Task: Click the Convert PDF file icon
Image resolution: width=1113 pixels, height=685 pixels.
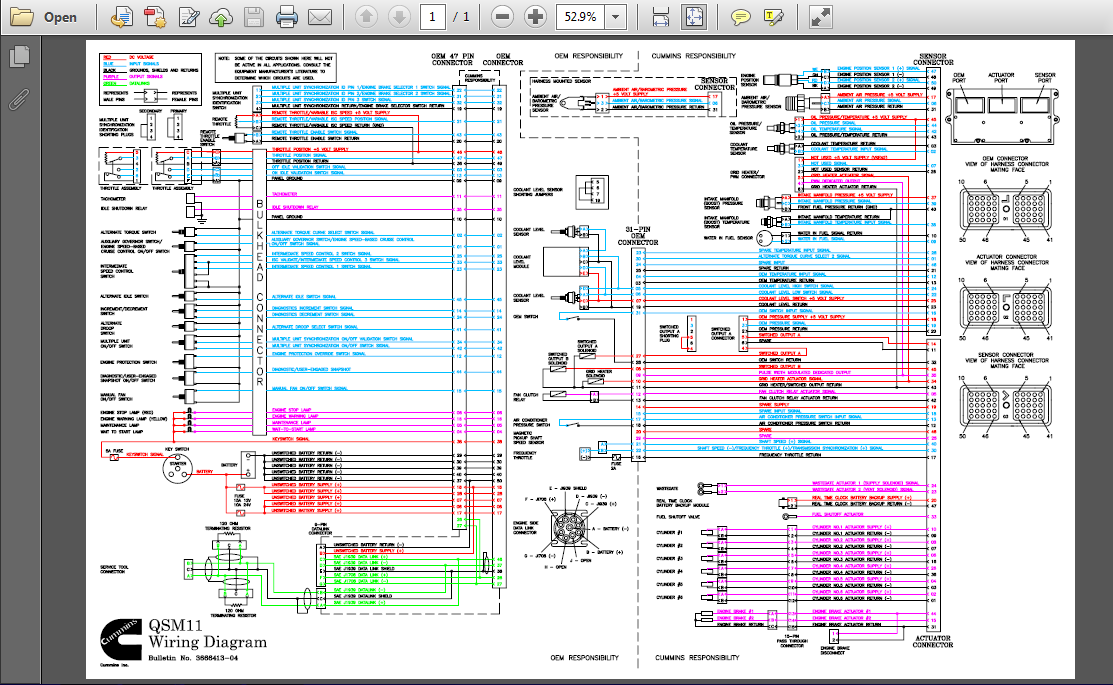Action: (155, 17)
